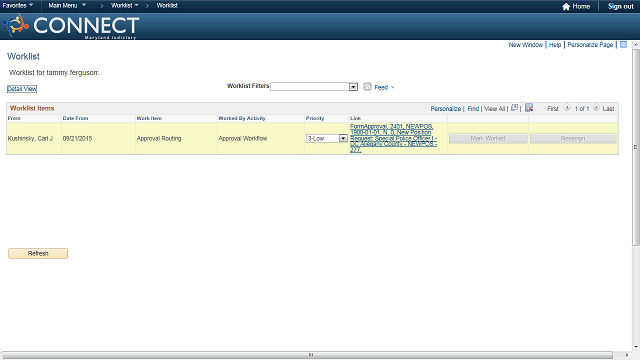Click the Home house icon
The height and width of the screenshot is (360, 640).
pyautogui.click(x=566, y=7)
